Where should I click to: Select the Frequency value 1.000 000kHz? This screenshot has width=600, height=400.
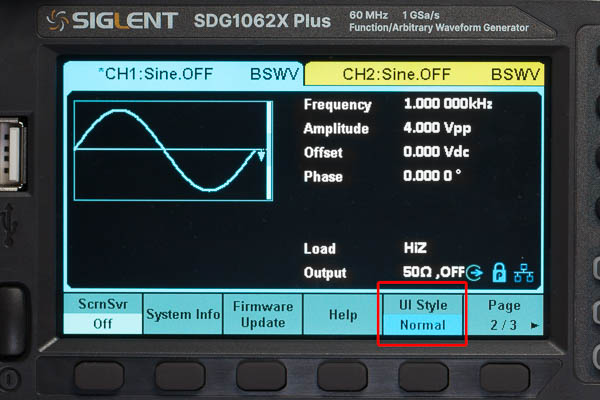coord(448,104)
